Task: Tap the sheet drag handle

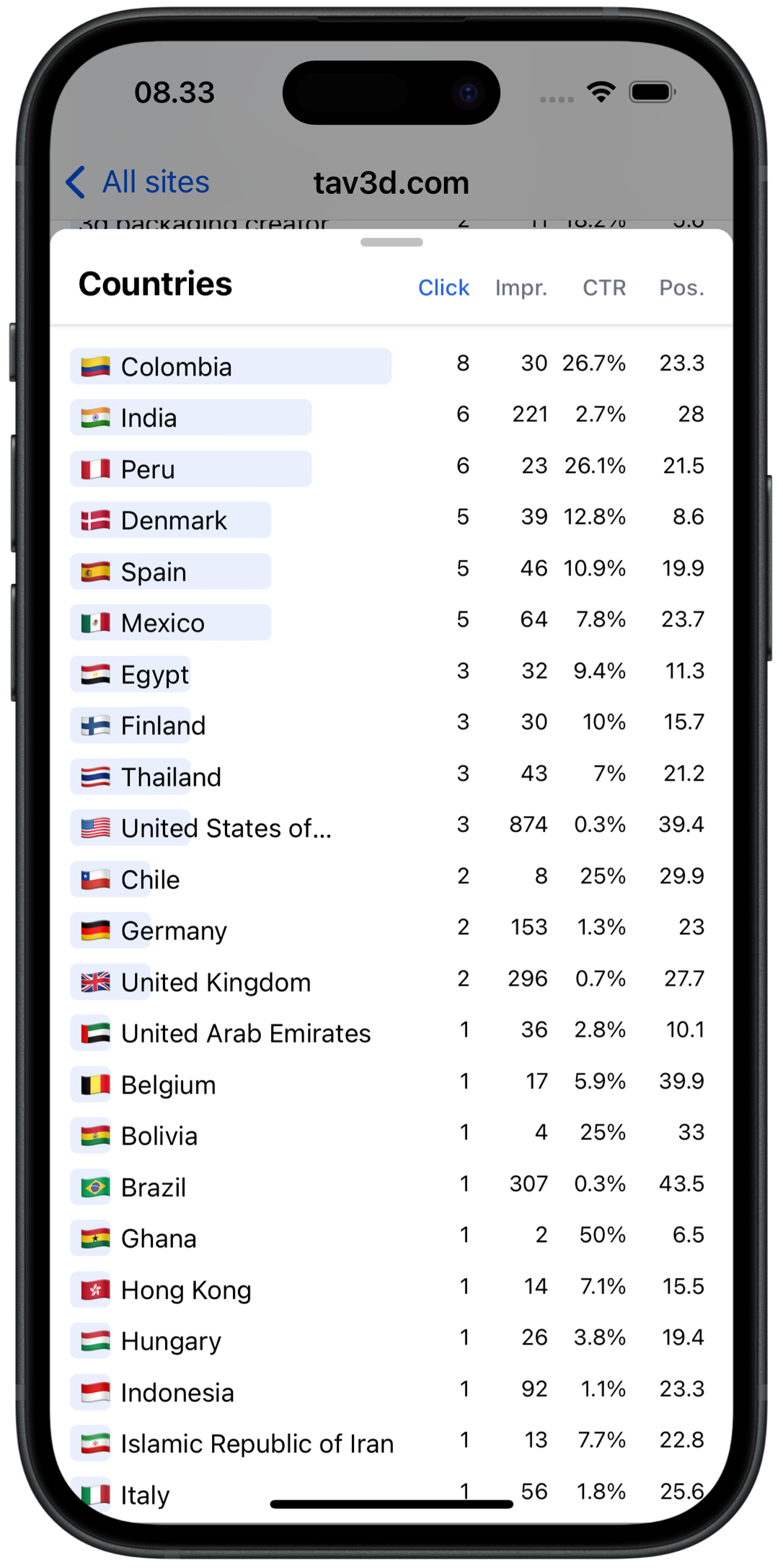Action: tap(391, 242)
